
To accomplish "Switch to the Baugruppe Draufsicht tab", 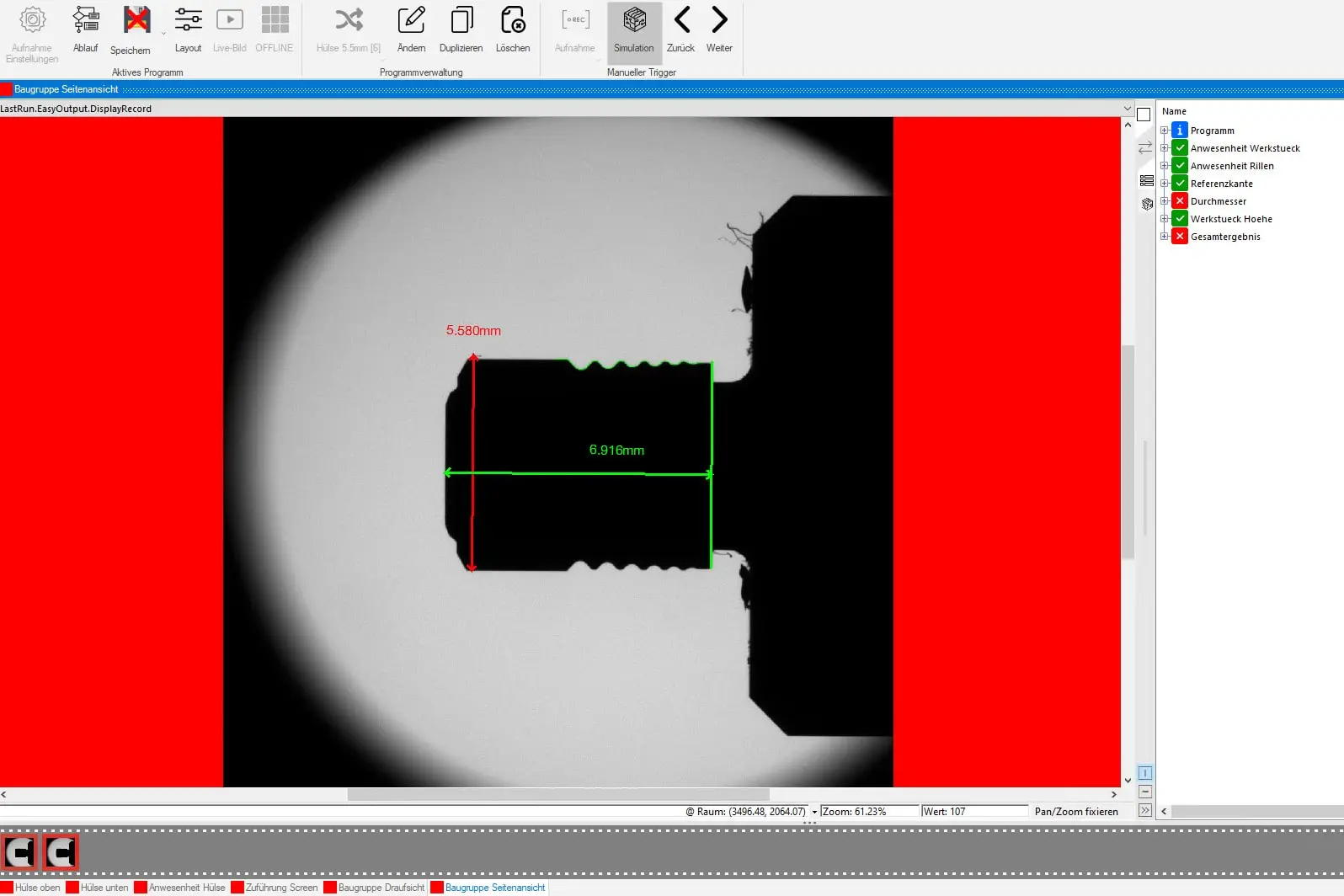I will coord(381,888).
